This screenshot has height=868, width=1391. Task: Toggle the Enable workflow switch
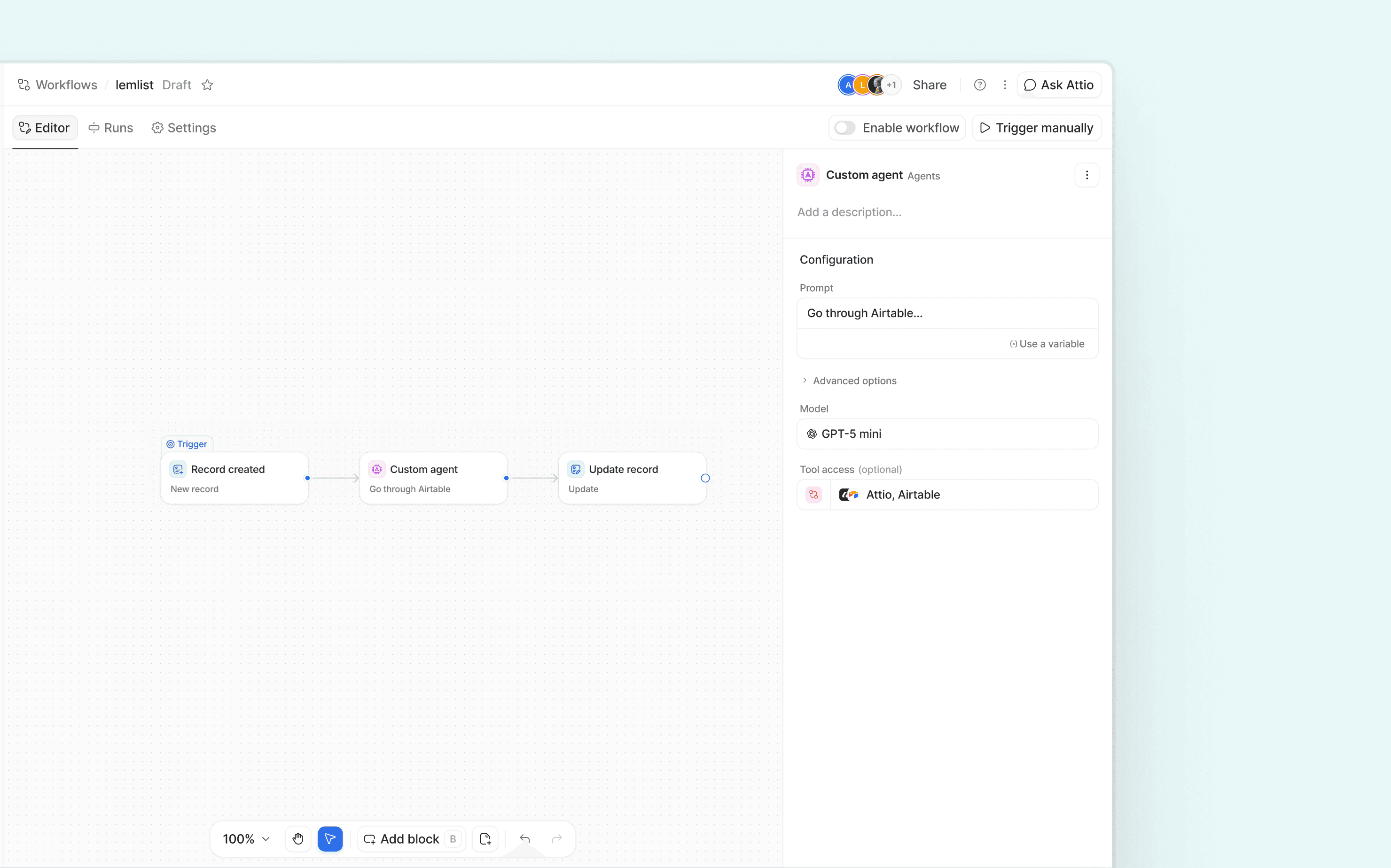[x=844, y=128]
